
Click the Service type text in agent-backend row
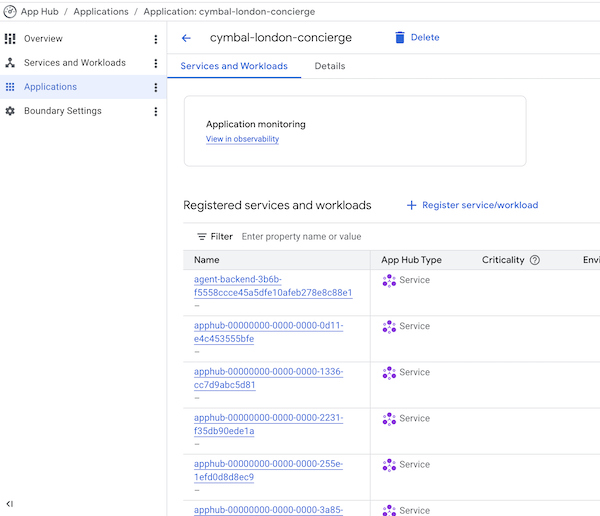coord(414,280)
